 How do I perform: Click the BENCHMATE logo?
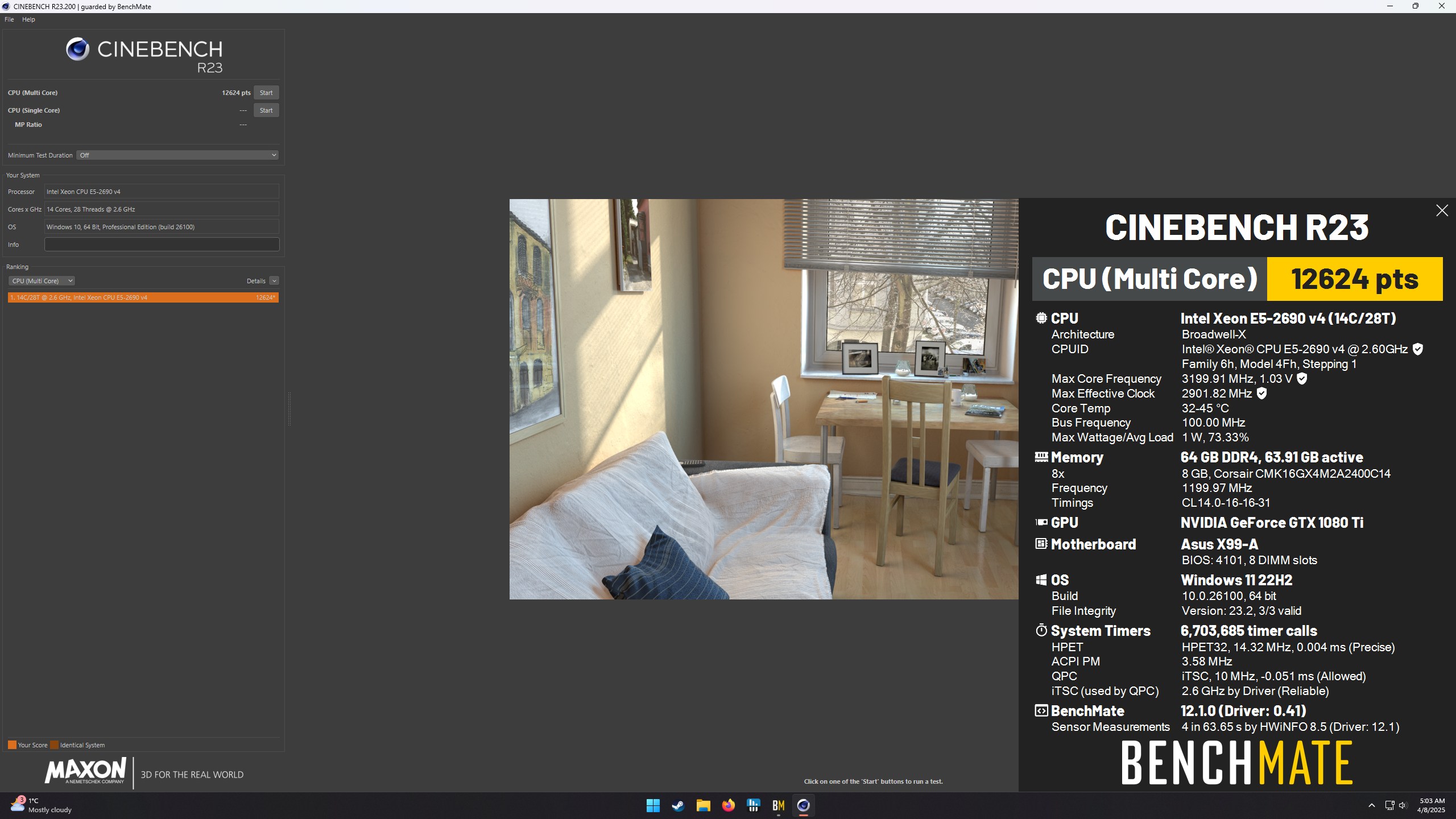click(1237, 763)
